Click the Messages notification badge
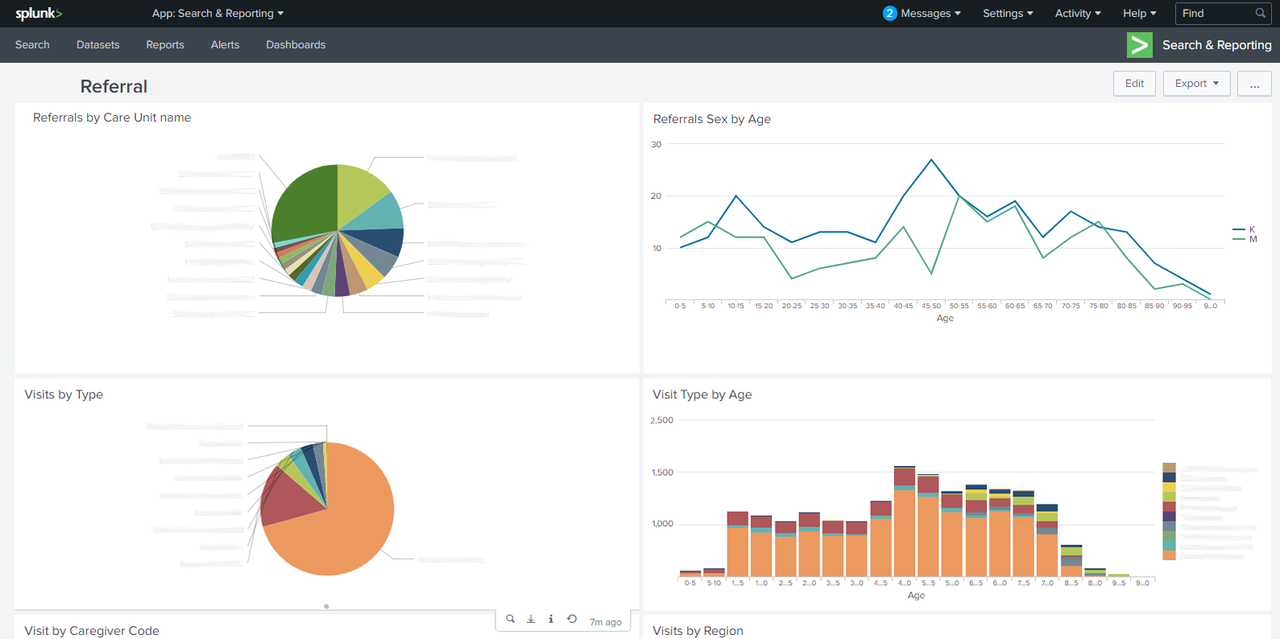 [889, 13]
